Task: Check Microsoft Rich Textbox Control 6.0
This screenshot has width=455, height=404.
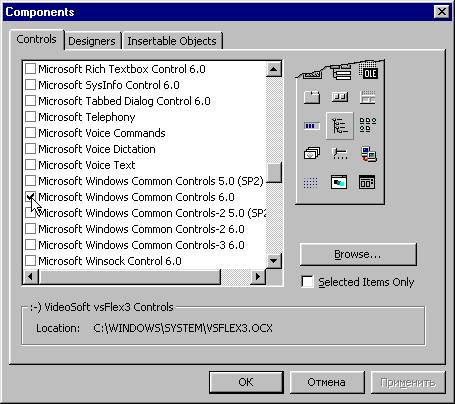Action: (30, 69)
